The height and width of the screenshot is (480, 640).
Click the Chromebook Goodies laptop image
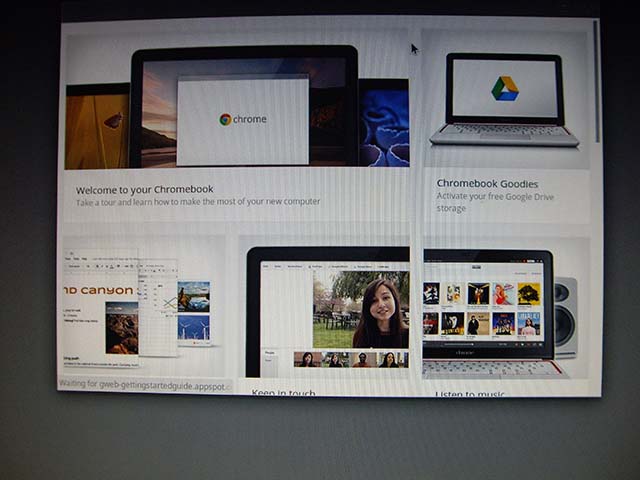504,100
